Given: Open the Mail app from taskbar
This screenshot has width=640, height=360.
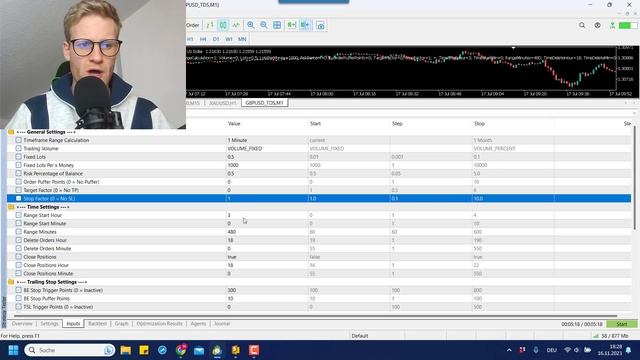Looking at the screenshot, I should [x=199, y=350].
